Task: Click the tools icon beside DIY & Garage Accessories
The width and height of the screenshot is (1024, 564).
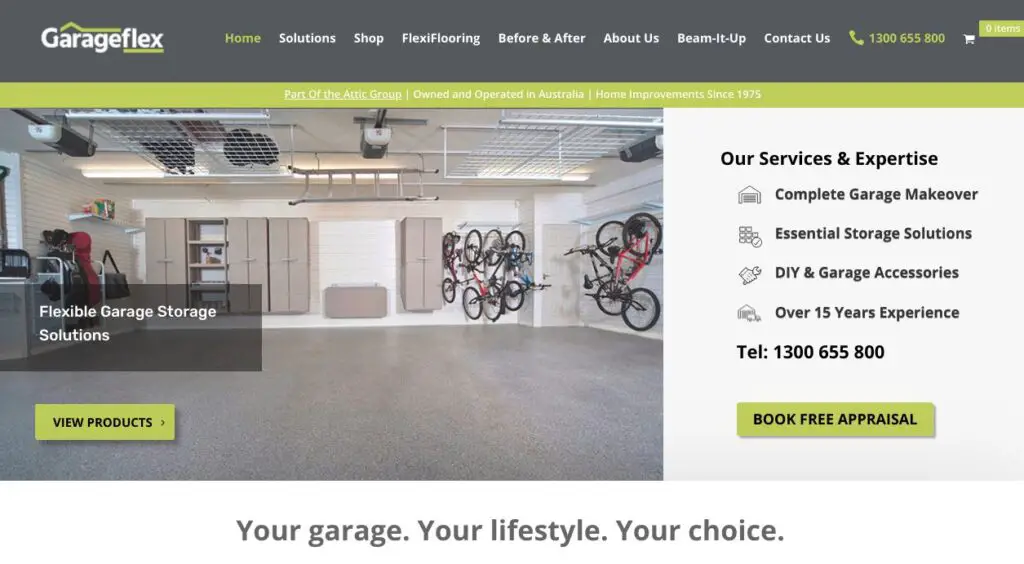Action: [749, 274]
